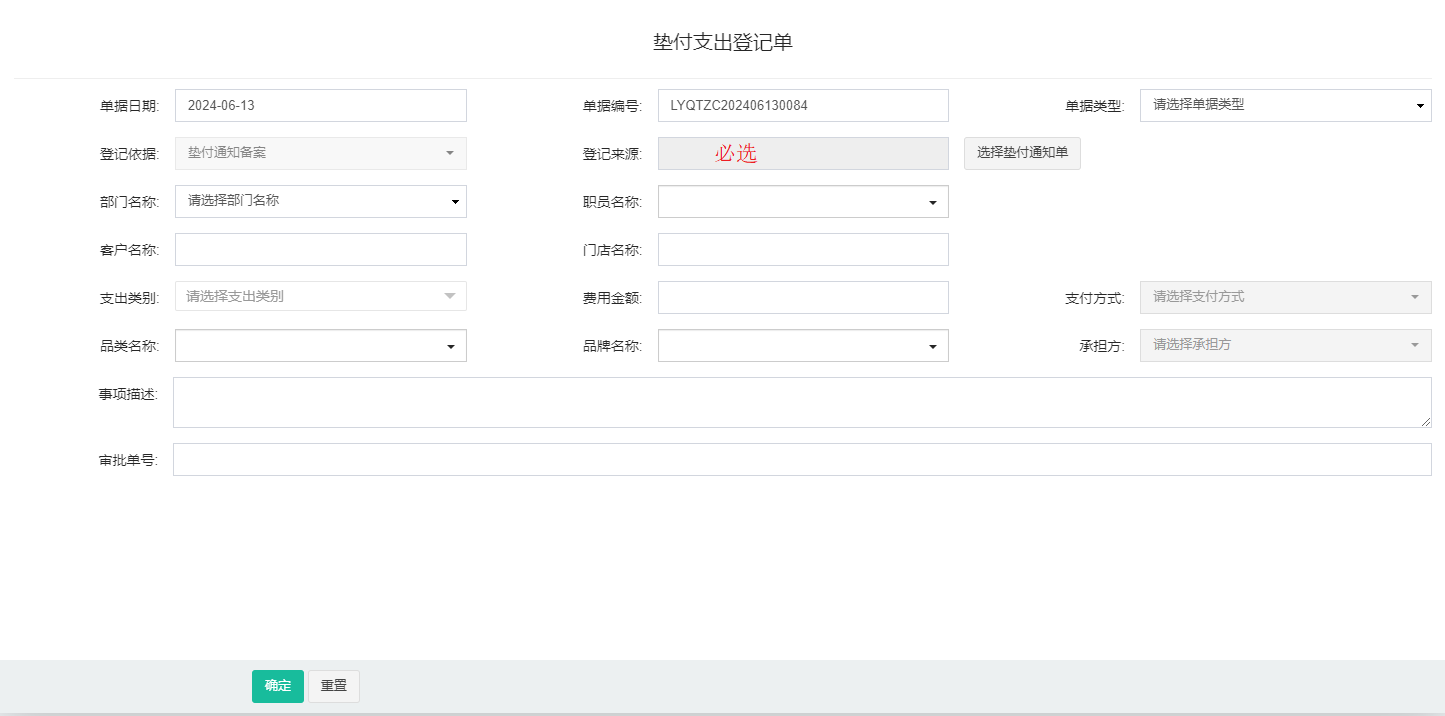Open the 承担方 dropdown
The height and width of the screenshot is (716, 1445).
1285,345
